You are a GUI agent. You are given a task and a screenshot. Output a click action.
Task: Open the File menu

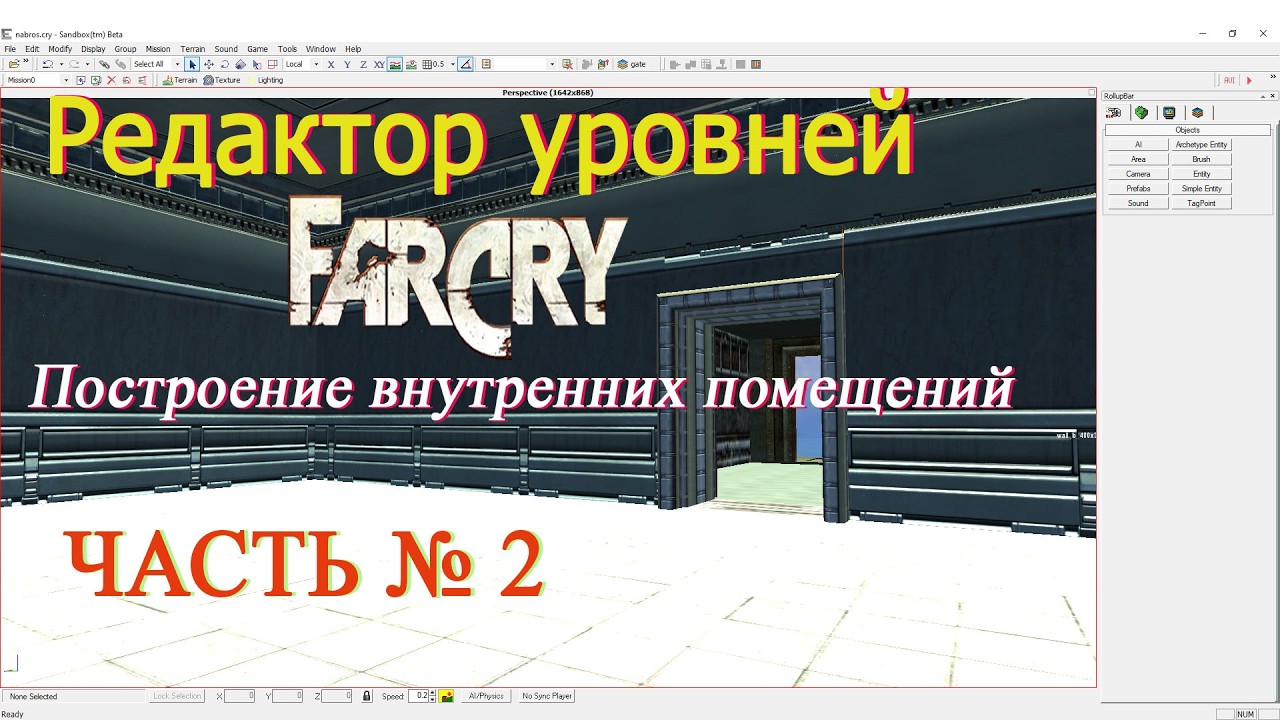10,49
